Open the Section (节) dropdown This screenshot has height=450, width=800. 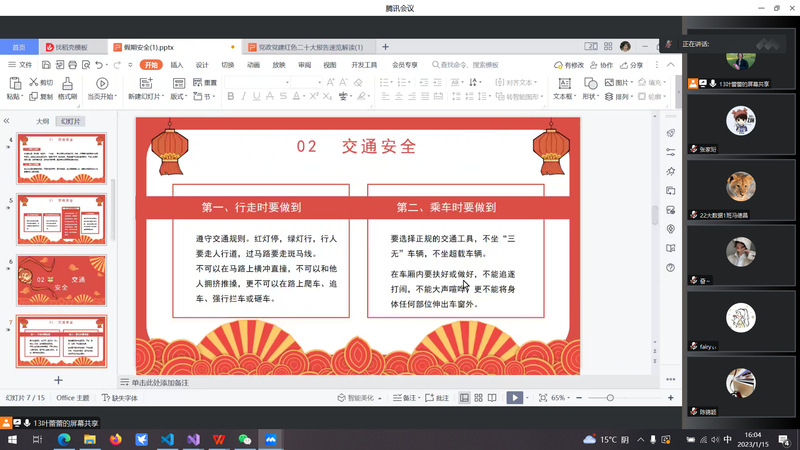(205, 96)
